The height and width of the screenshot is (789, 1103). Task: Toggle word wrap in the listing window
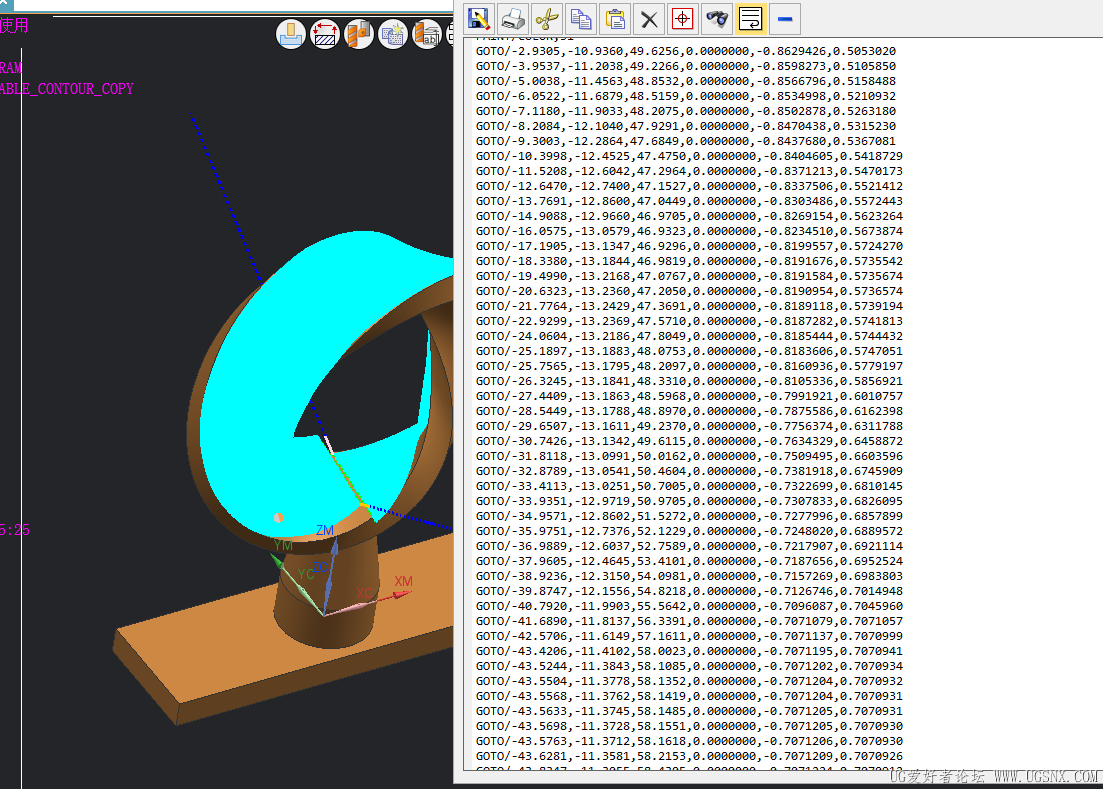(x=751, y=19)
